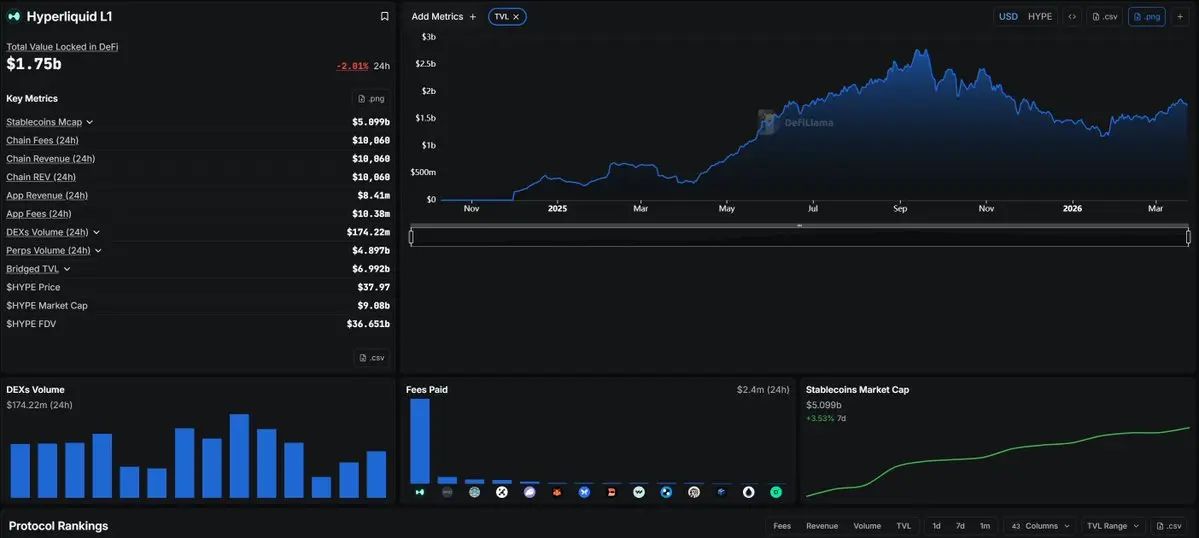
Task: Select purple round protocol icon in Fees Paid
Action: (530, 493)
